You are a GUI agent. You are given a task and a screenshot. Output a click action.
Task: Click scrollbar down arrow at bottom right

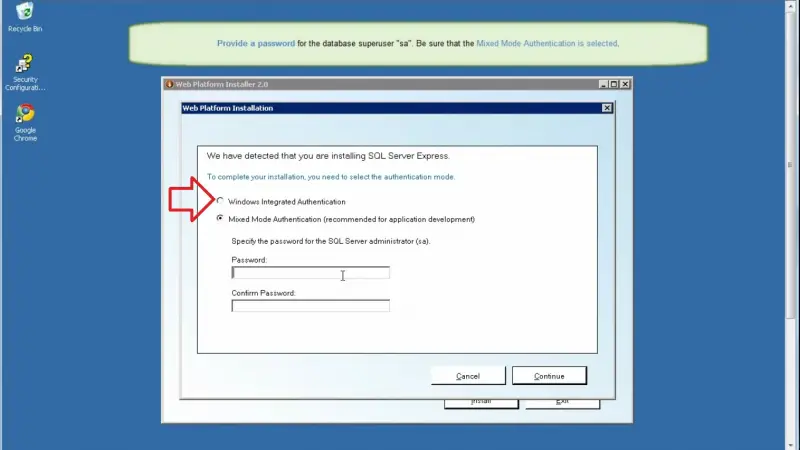tap(790, 445)
